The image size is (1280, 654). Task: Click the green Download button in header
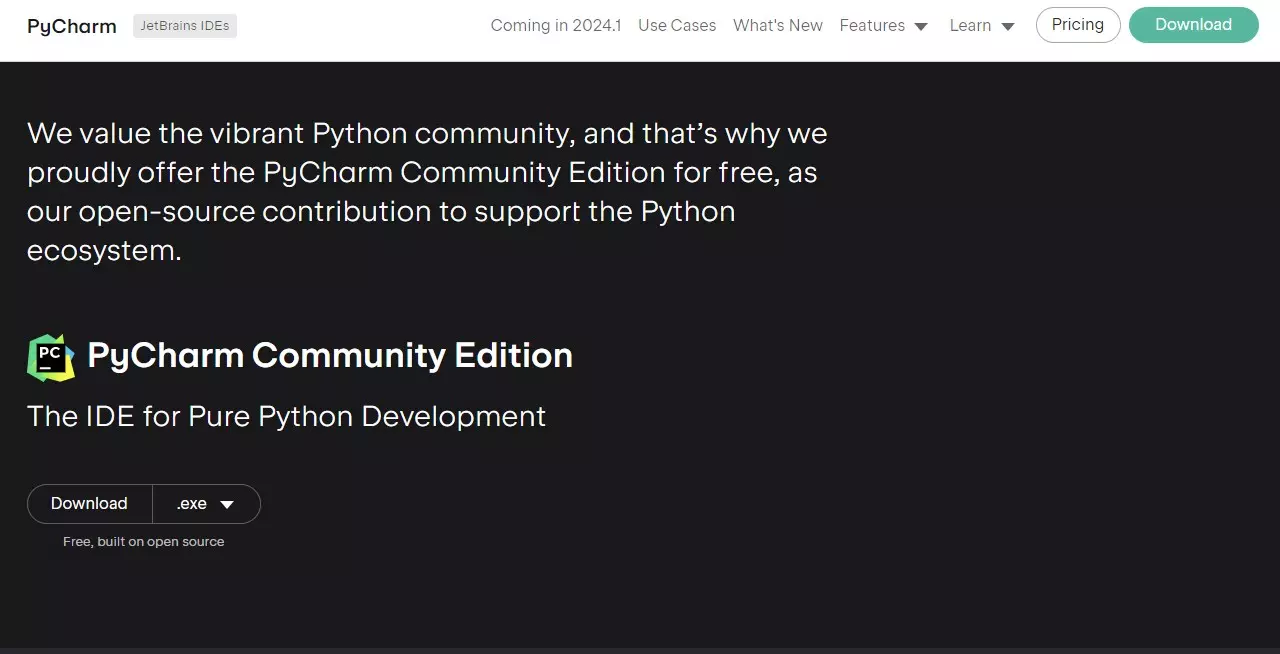(x=1194, y=25)
